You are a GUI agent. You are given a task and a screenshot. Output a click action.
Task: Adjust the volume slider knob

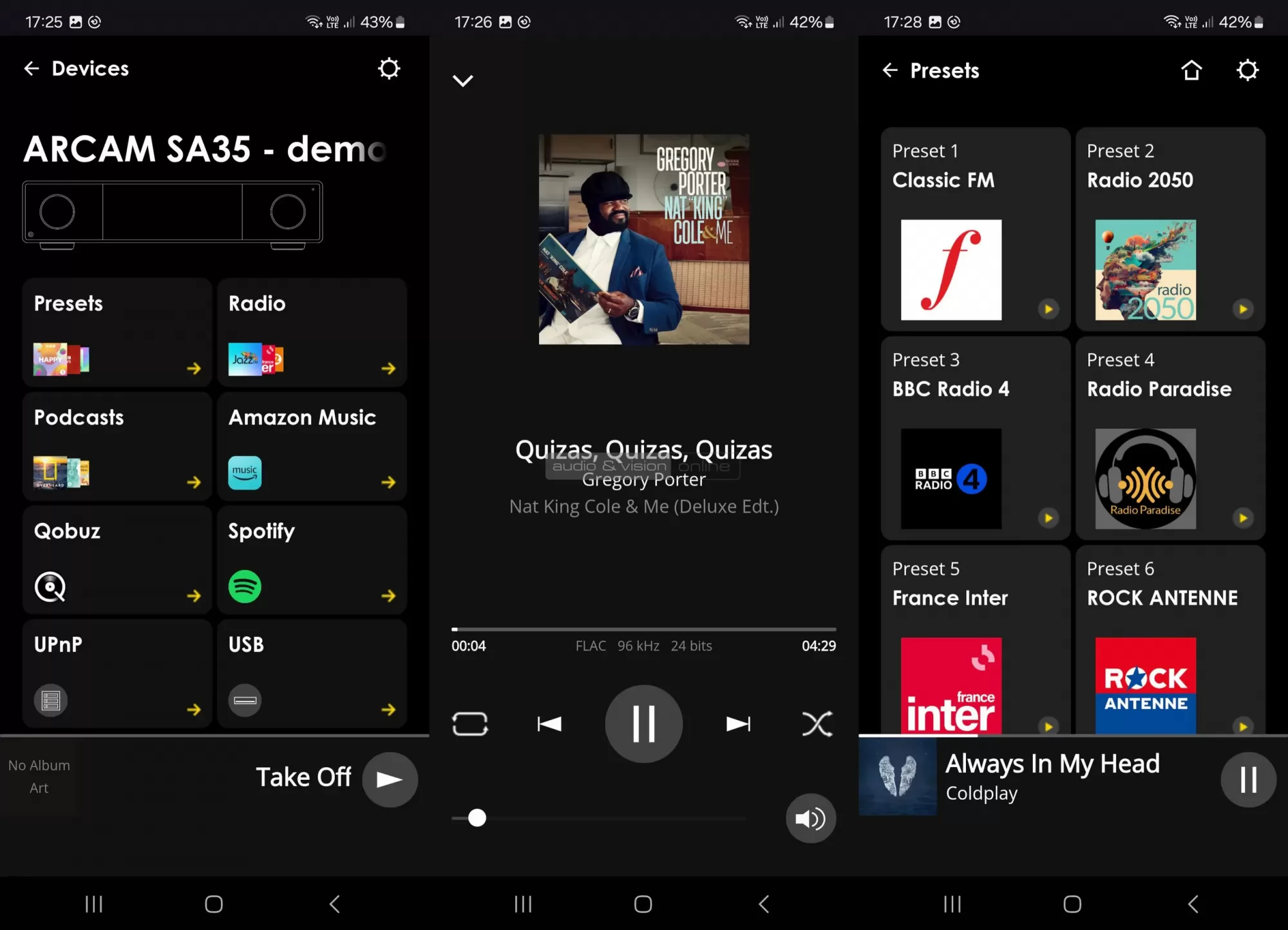[x=477, y=818]
